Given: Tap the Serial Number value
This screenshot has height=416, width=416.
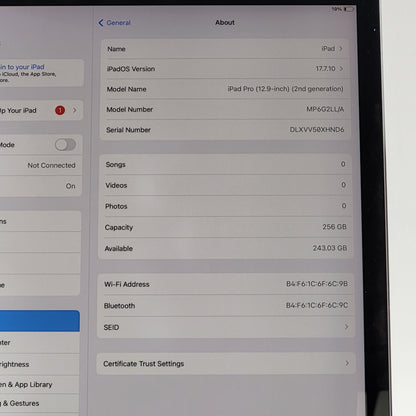Looking at the screenshot, I should 317,130.
